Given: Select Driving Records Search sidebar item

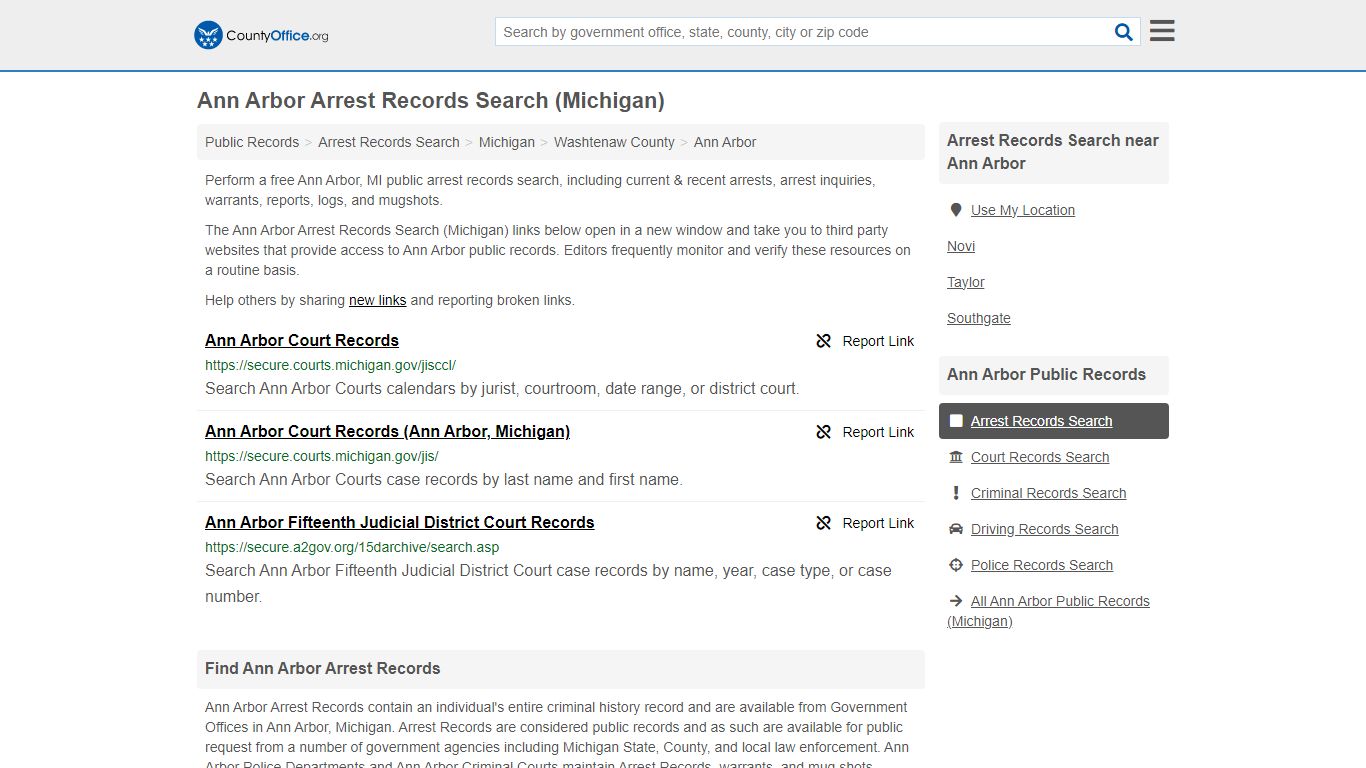Looking at the screenshot, I should click(x=1045, y=529).
